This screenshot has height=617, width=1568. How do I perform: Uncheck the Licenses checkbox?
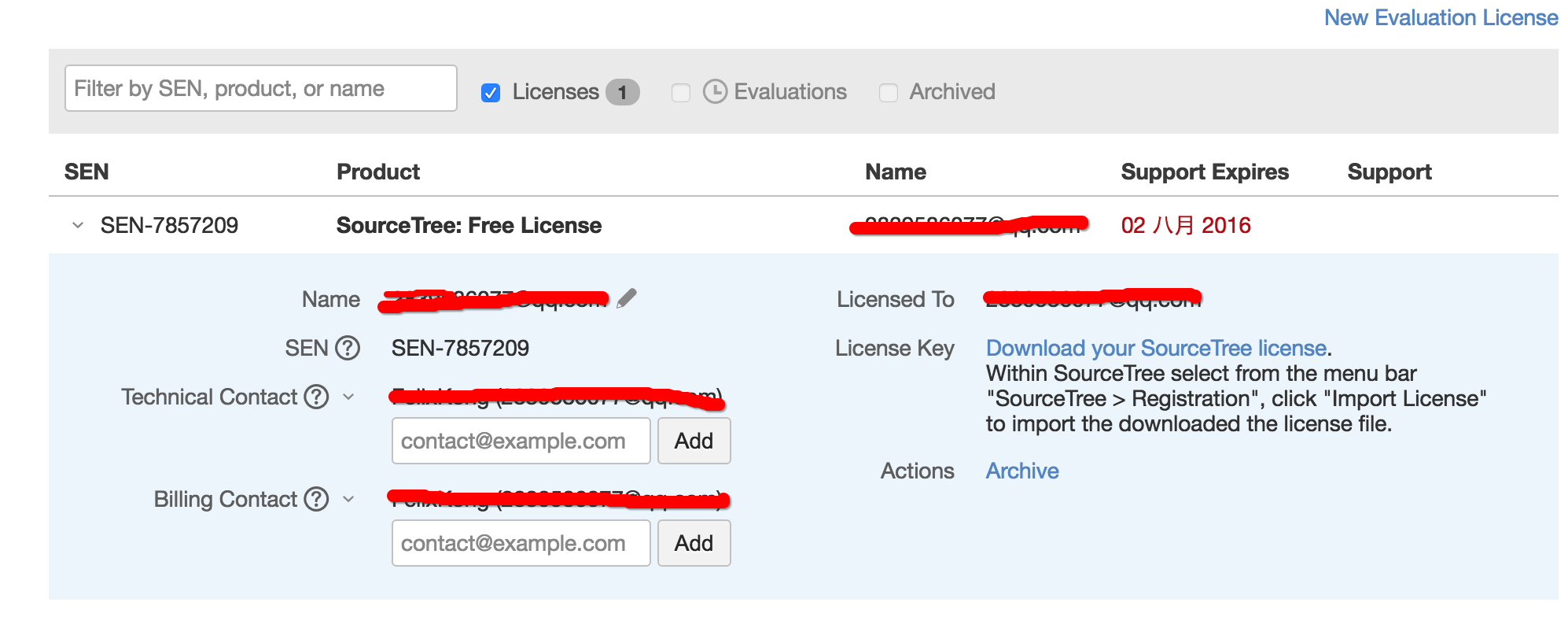click(x=491, y=93)
